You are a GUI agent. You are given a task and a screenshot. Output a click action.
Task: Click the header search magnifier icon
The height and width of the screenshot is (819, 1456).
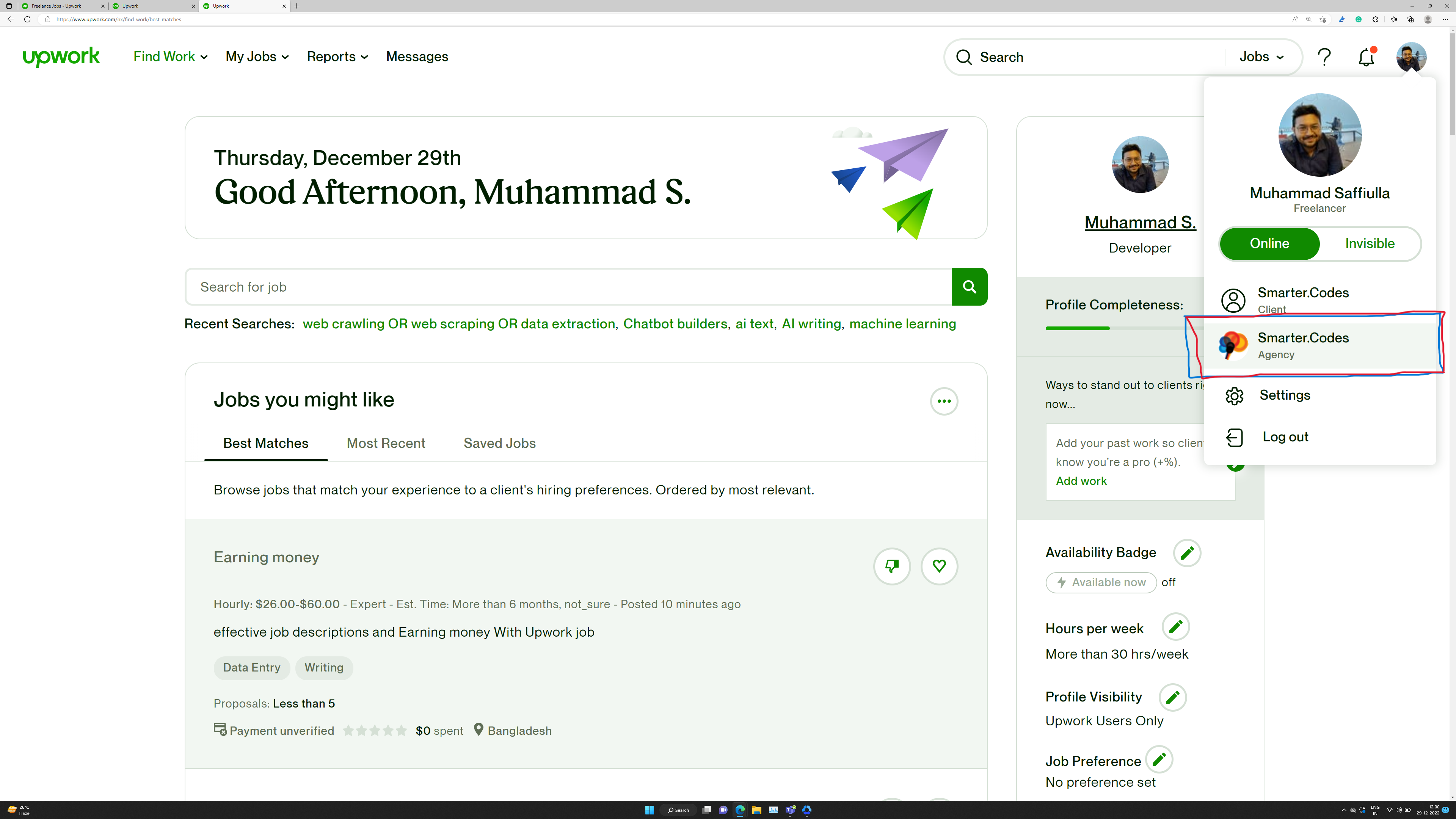(x=964, y=57)
